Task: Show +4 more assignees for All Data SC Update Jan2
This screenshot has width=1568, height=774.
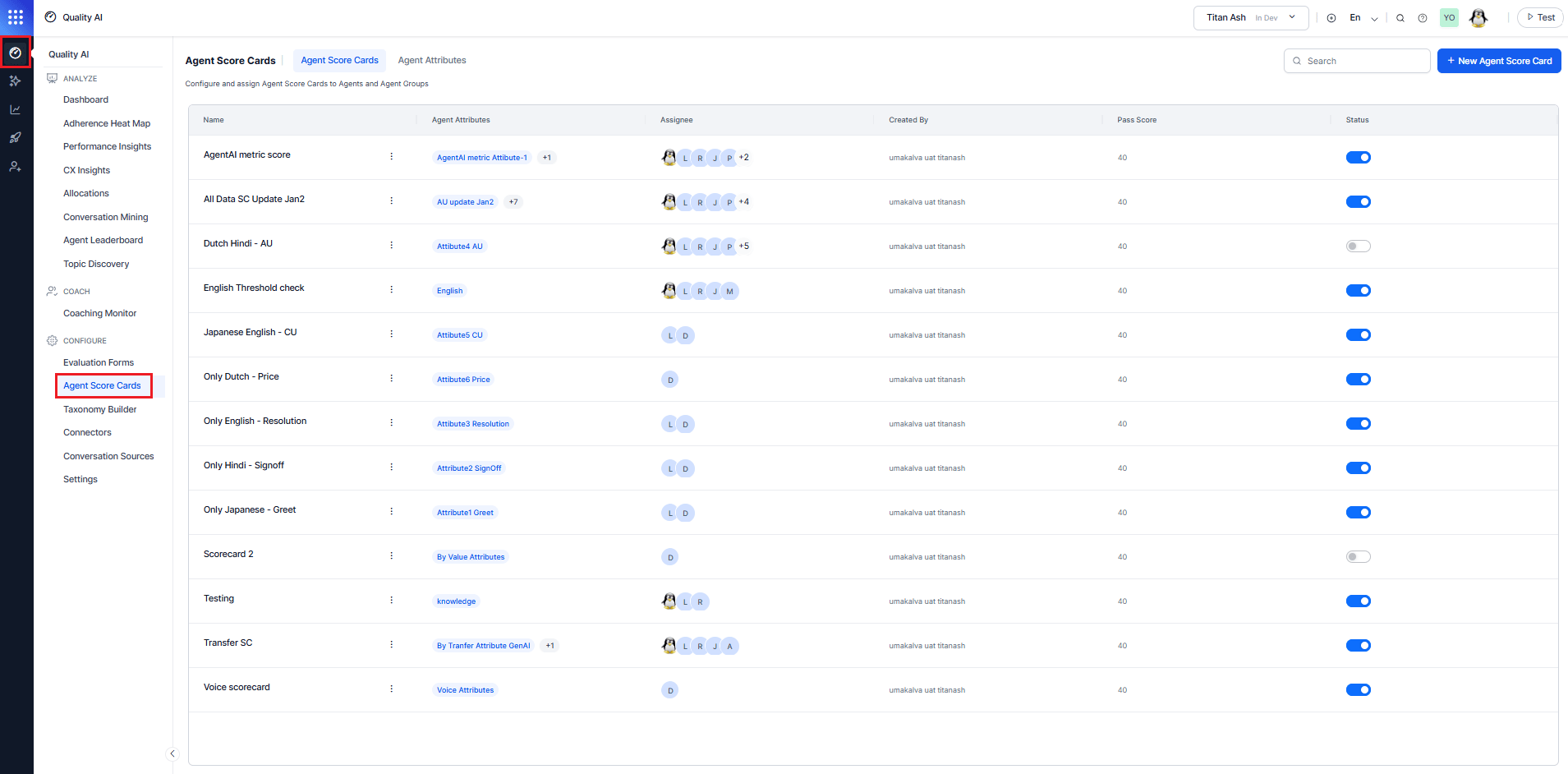Action: click(744, 201)
